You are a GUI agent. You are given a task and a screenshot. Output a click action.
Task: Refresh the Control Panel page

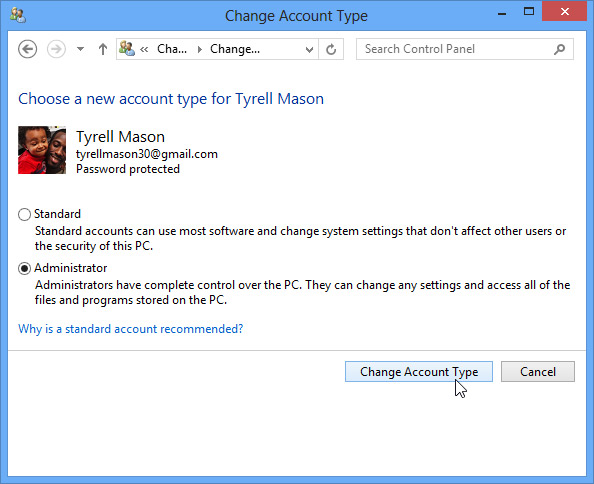331,49
